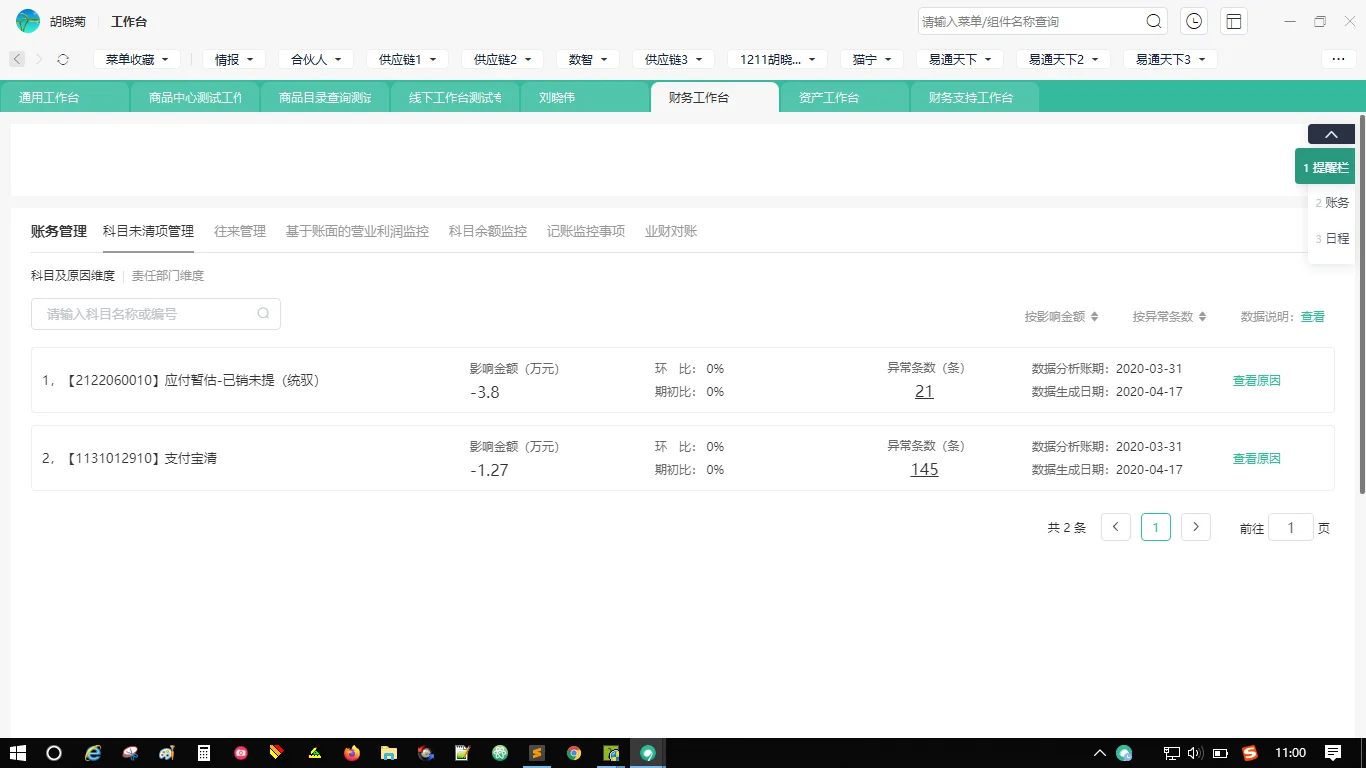Expand the 供应链1 dropdown menu
This screenshot has height=768, width=1366.
click(407, 59)
